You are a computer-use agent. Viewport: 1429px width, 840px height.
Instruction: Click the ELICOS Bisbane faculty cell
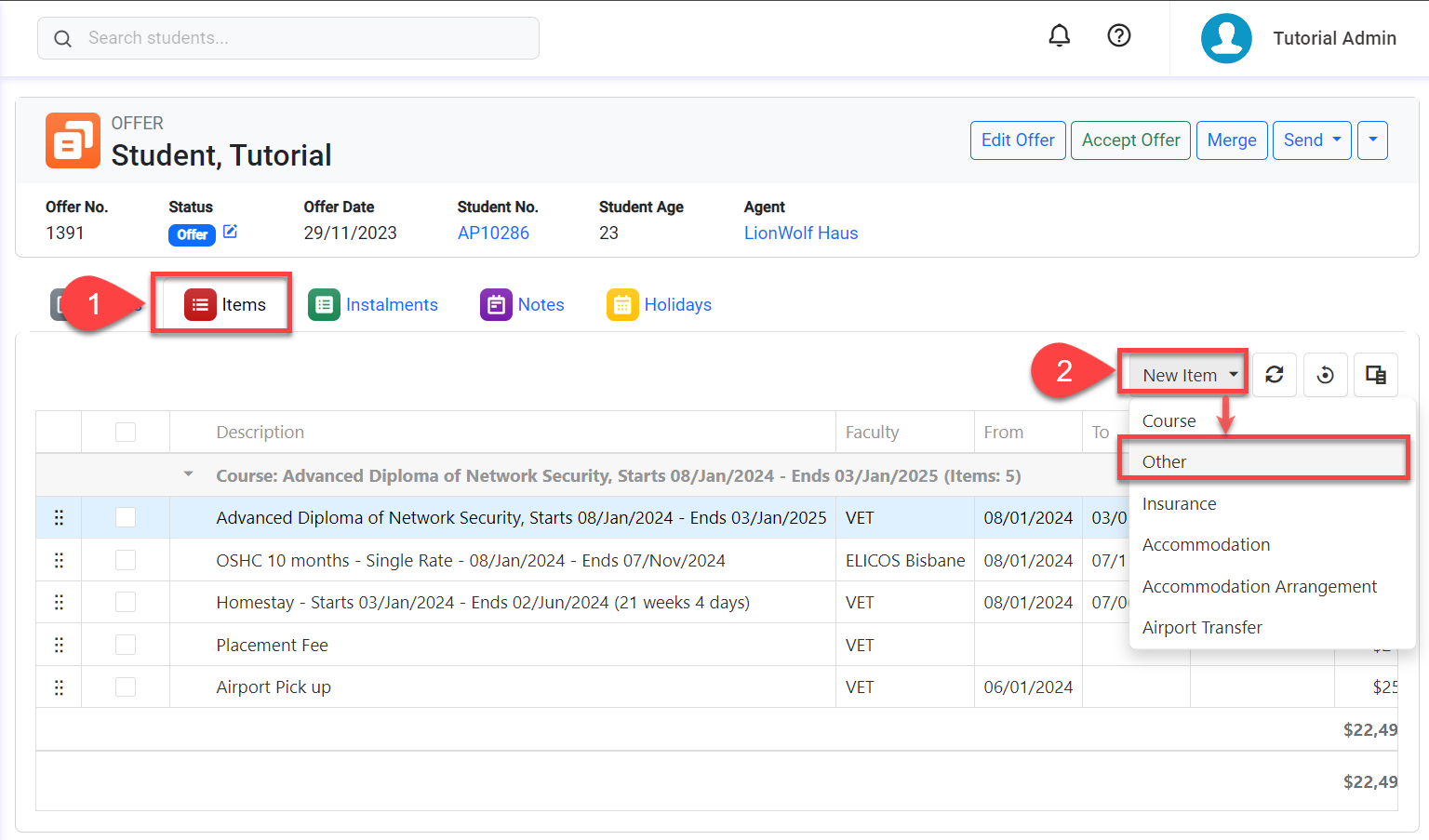pyautogui.click(x=905, y=560)
